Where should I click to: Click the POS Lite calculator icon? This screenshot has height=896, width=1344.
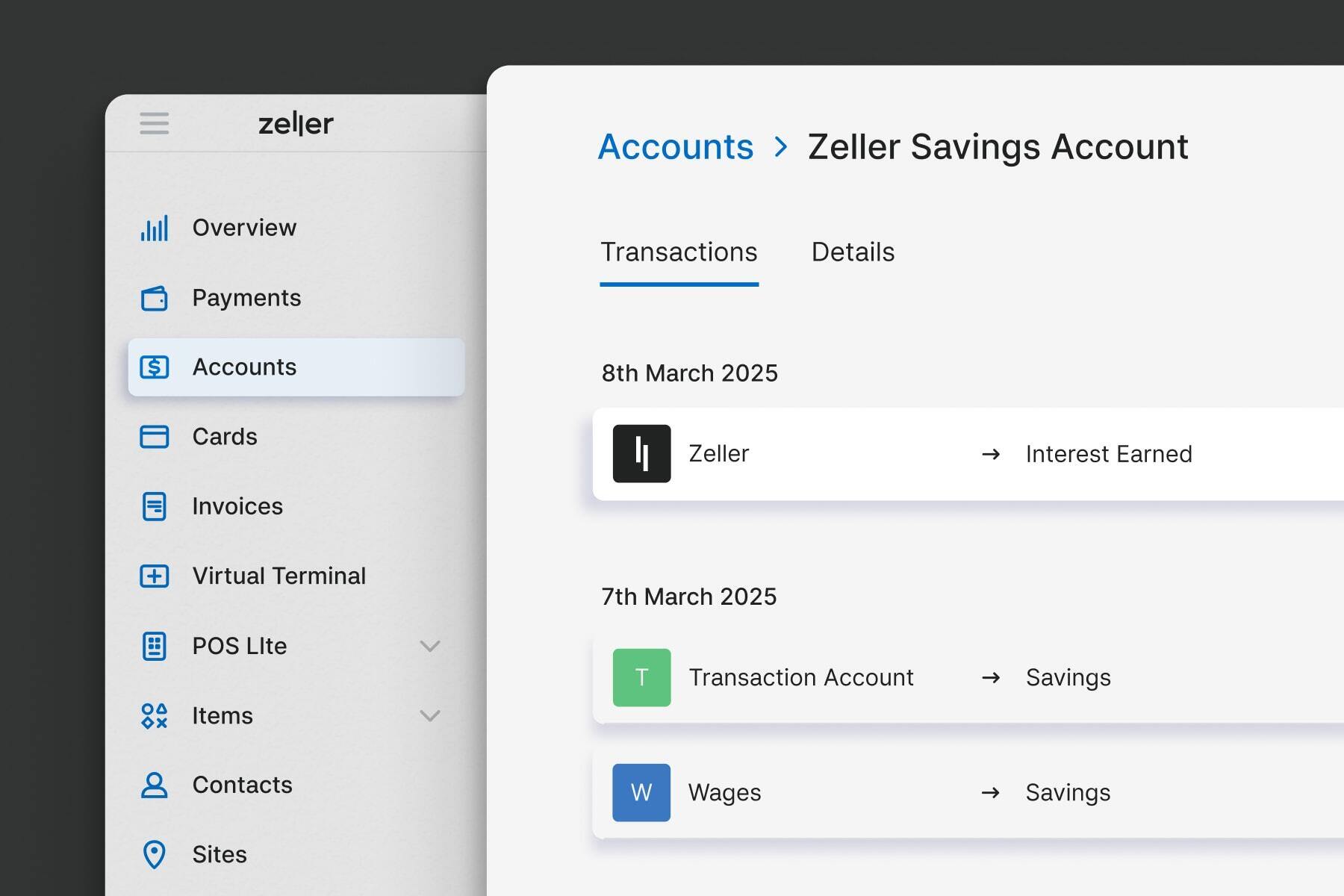[155, 646]
